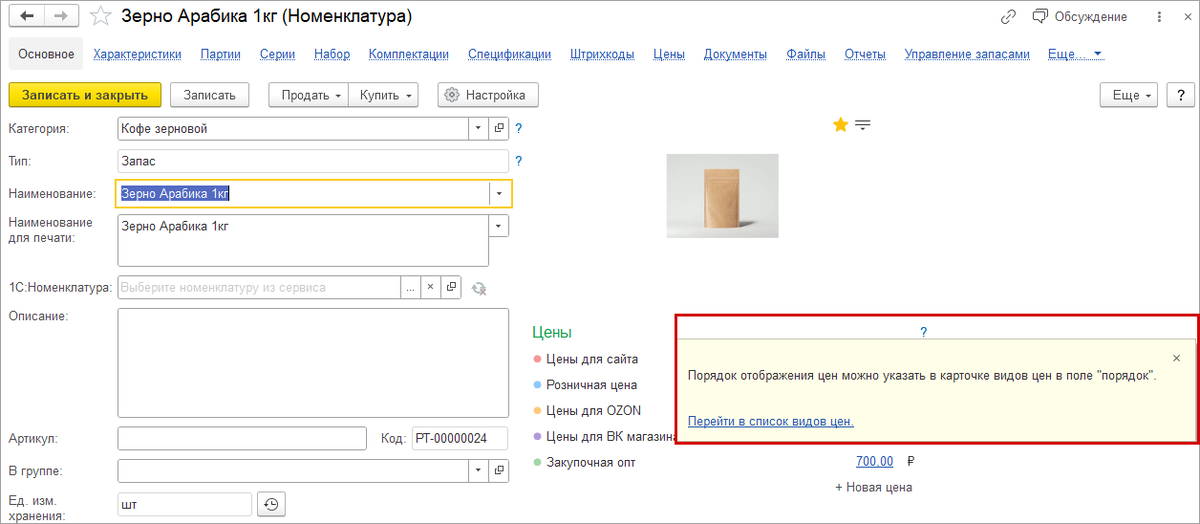This screenshot has width=1200, height=524.
Task: Click the Тип field showing Запас
Action: click(x=314, y=161)
